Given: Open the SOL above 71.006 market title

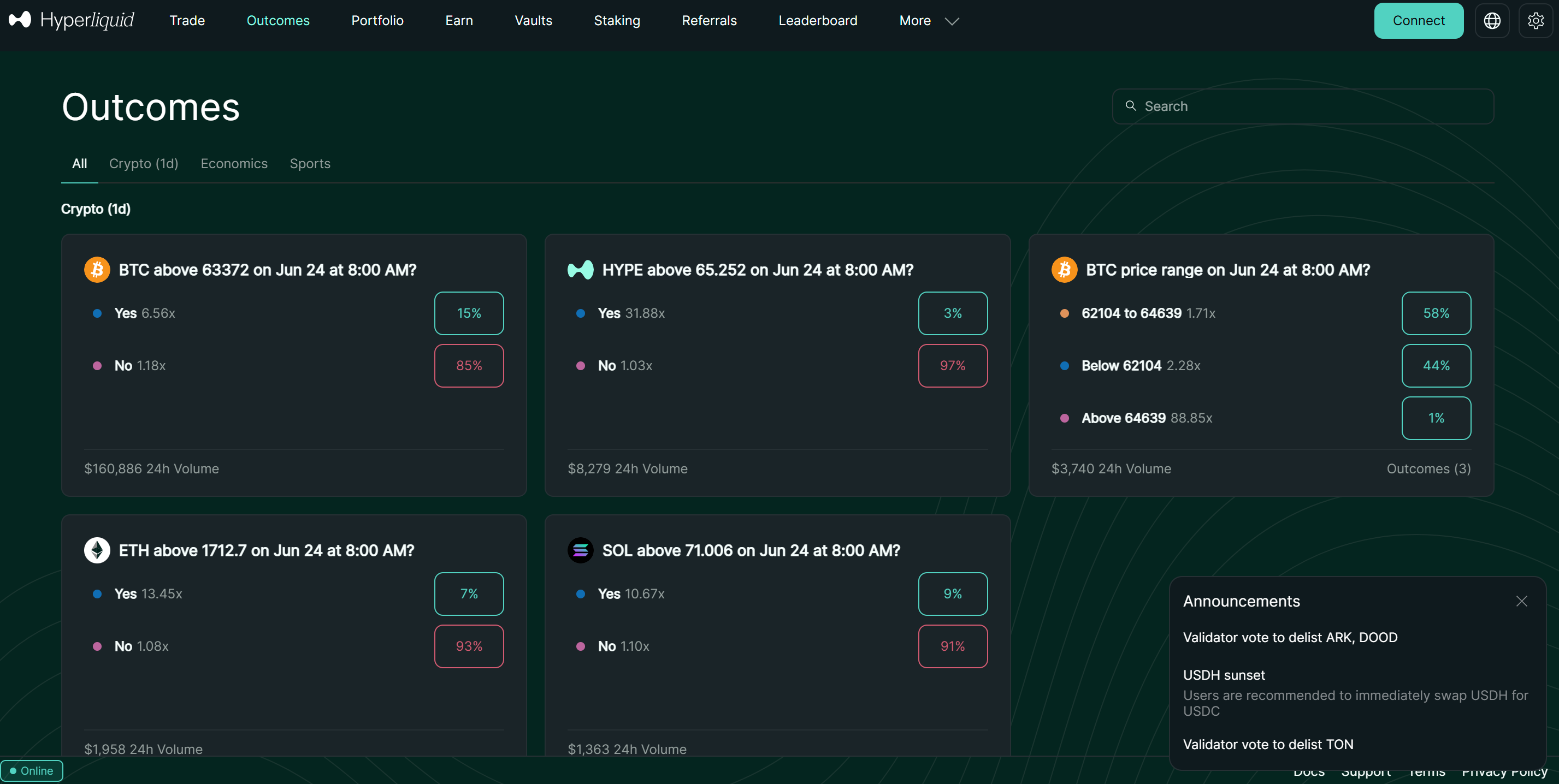Looking at the screenshot, I should click(x=751, y=550).
